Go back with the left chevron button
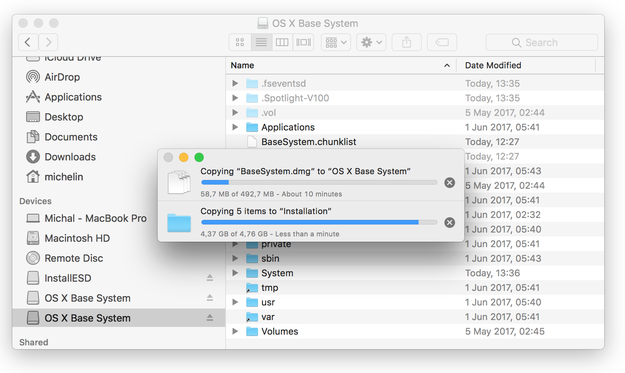 pos(28,42)
